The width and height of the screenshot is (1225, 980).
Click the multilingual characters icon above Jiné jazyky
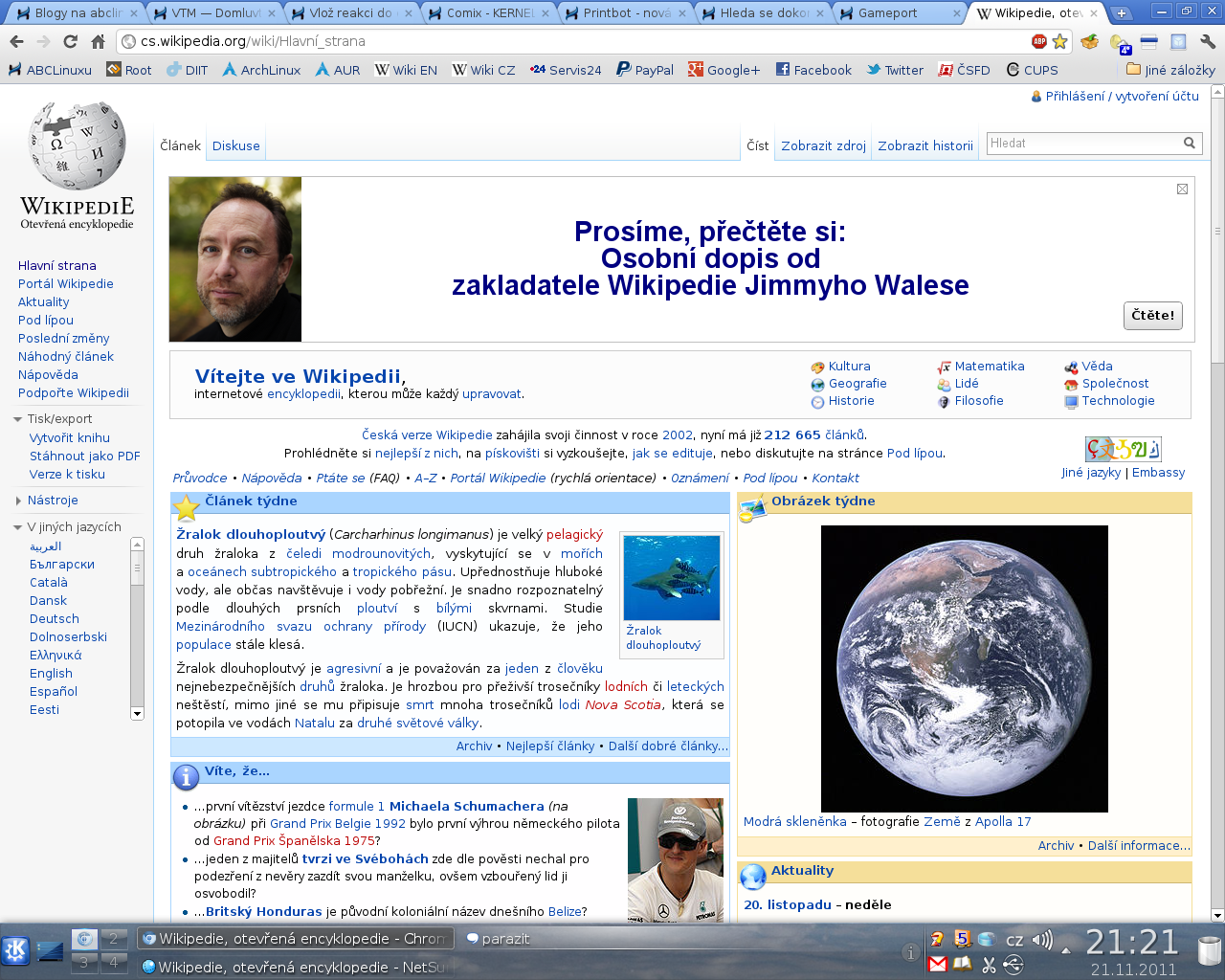(1123, 448)
